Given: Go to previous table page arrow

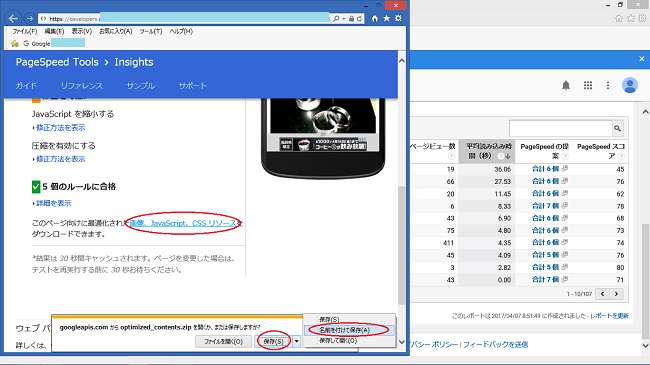Looking at the screenshot, I should (x=602, y=294).
